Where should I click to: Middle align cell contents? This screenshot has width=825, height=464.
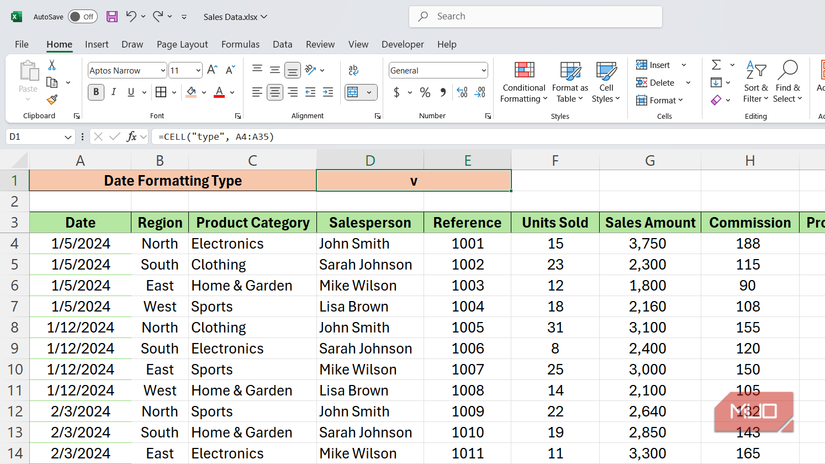click(275, 69)
